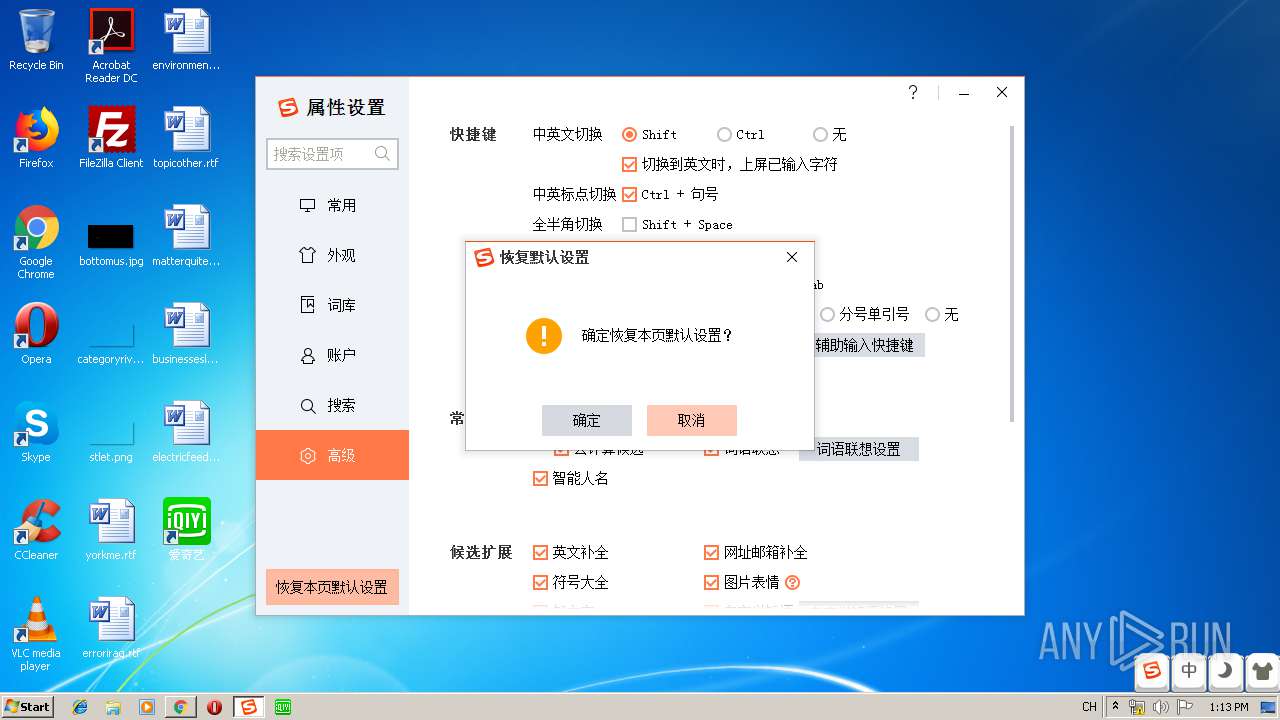Open 搜索 settings section
This screenshot has height=720, width=1280.
point(332,405)
